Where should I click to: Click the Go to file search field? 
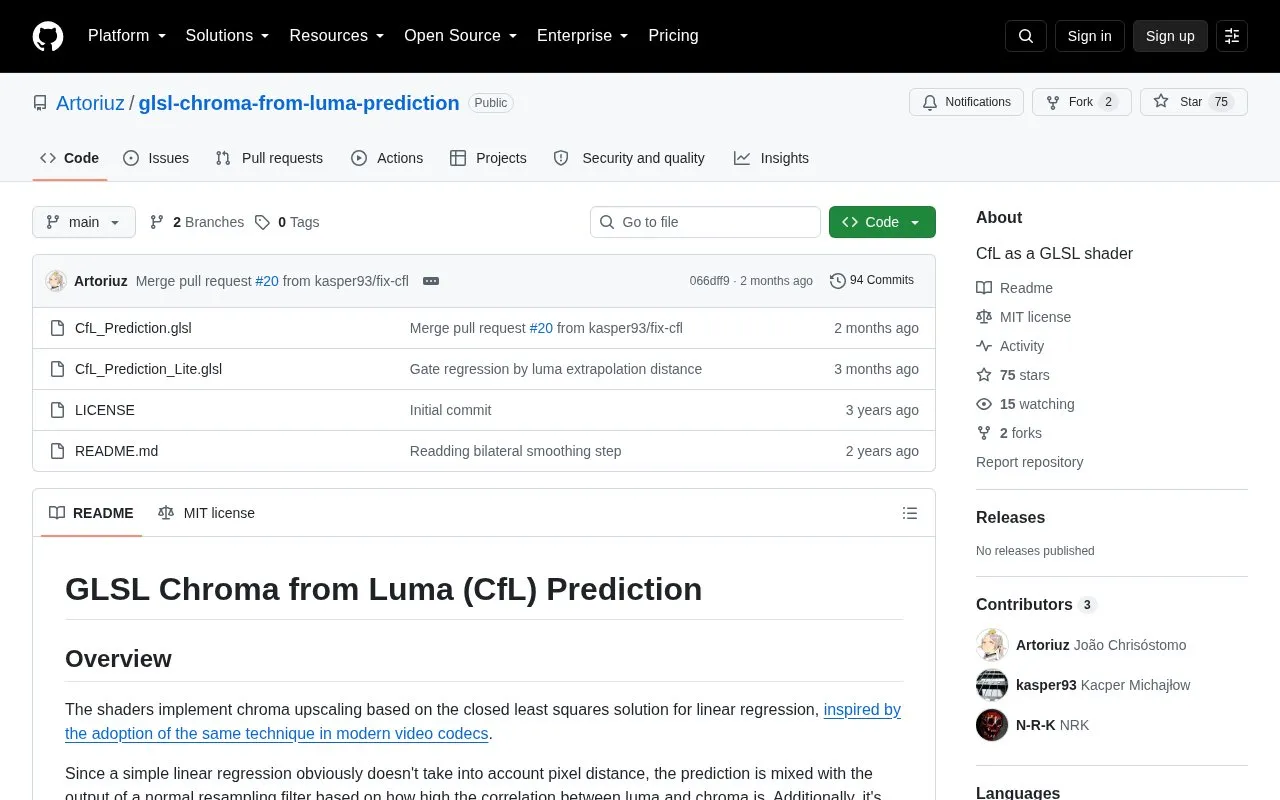click(x=705, y=222)
